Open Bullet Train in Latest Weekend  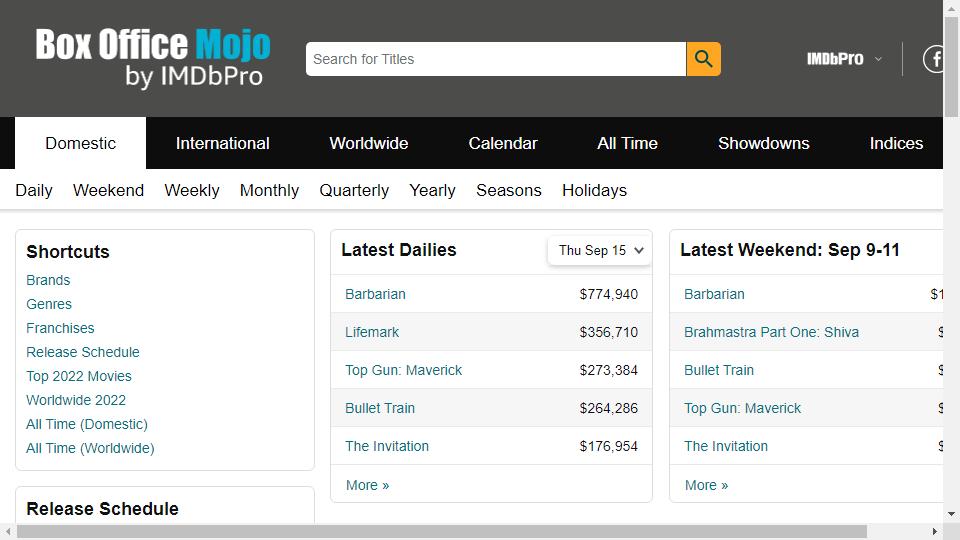pyautogui.click(x=719, y=370)
